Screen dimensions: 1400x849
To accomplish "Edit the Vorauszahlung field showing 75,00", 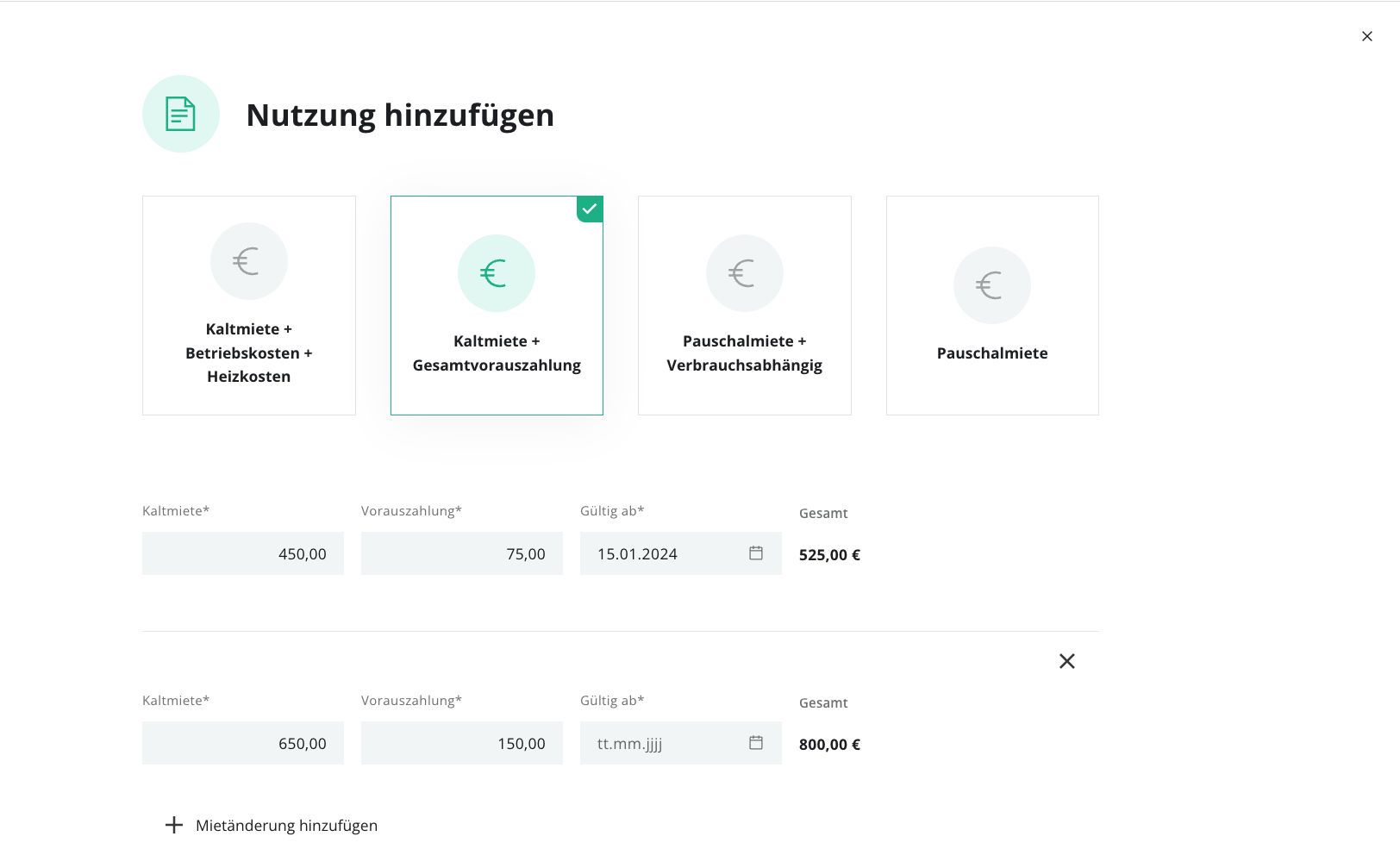I will pyautogui.click(x=462, y=553).
